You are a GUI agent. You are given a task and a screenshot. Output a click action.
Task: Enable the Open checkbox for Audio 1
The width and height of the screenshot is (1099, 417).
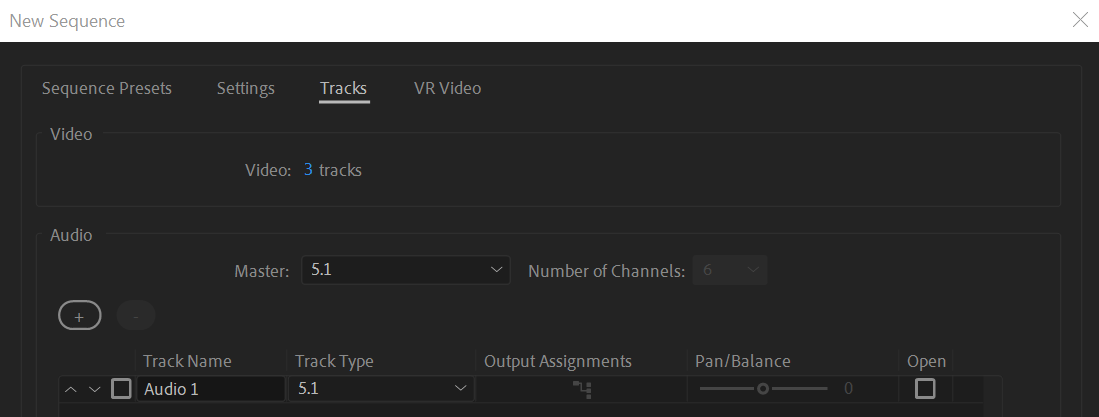coord(925,389)
